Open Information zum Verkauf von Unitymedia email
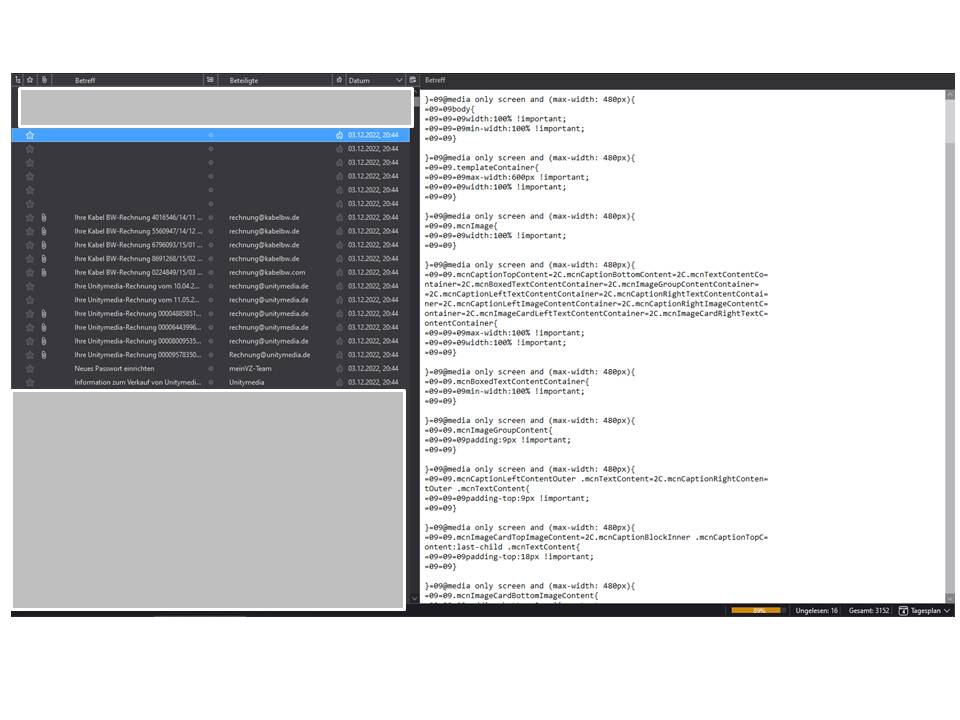This screenshot has width=960, height=720. click(x=138, y=382)
